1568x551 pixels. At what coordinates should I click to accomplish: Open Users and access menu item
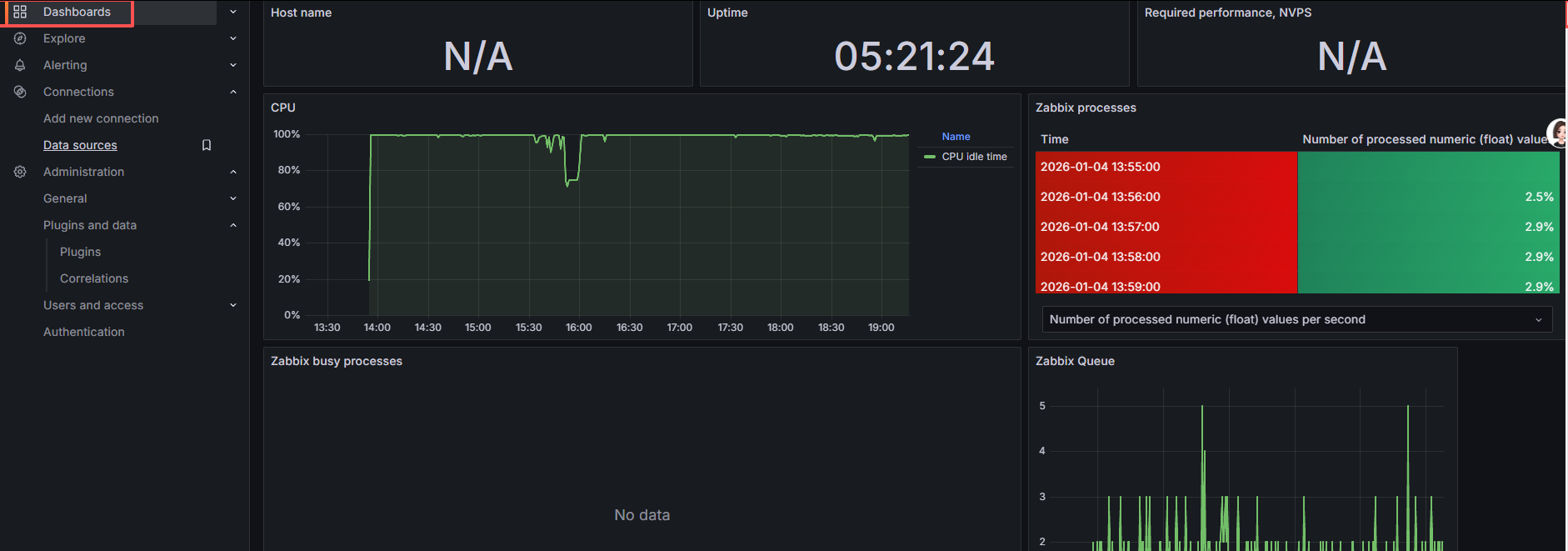(93, 305)
